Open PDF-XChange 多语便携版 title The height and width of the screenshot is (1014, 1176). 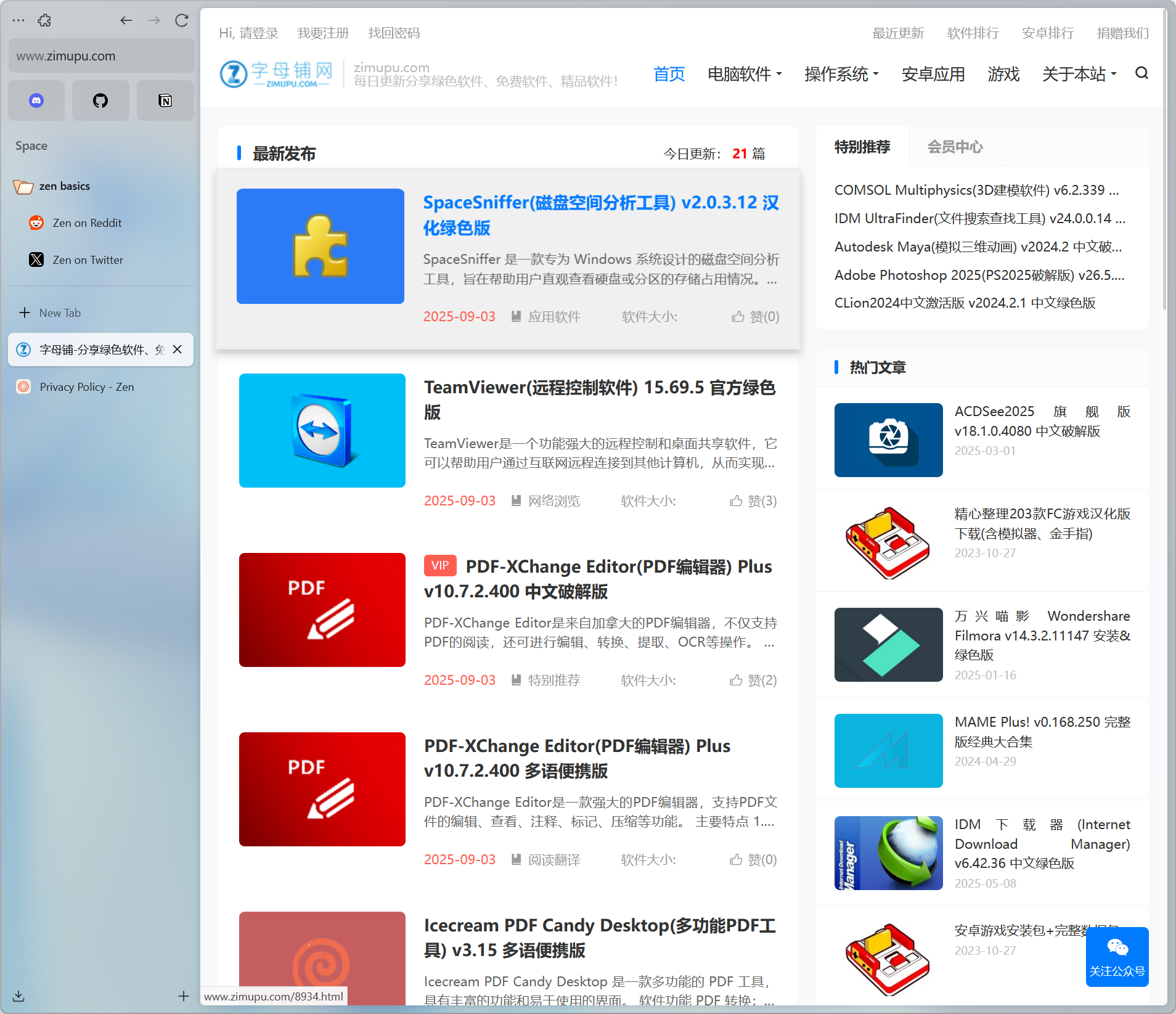pos(578,758)
